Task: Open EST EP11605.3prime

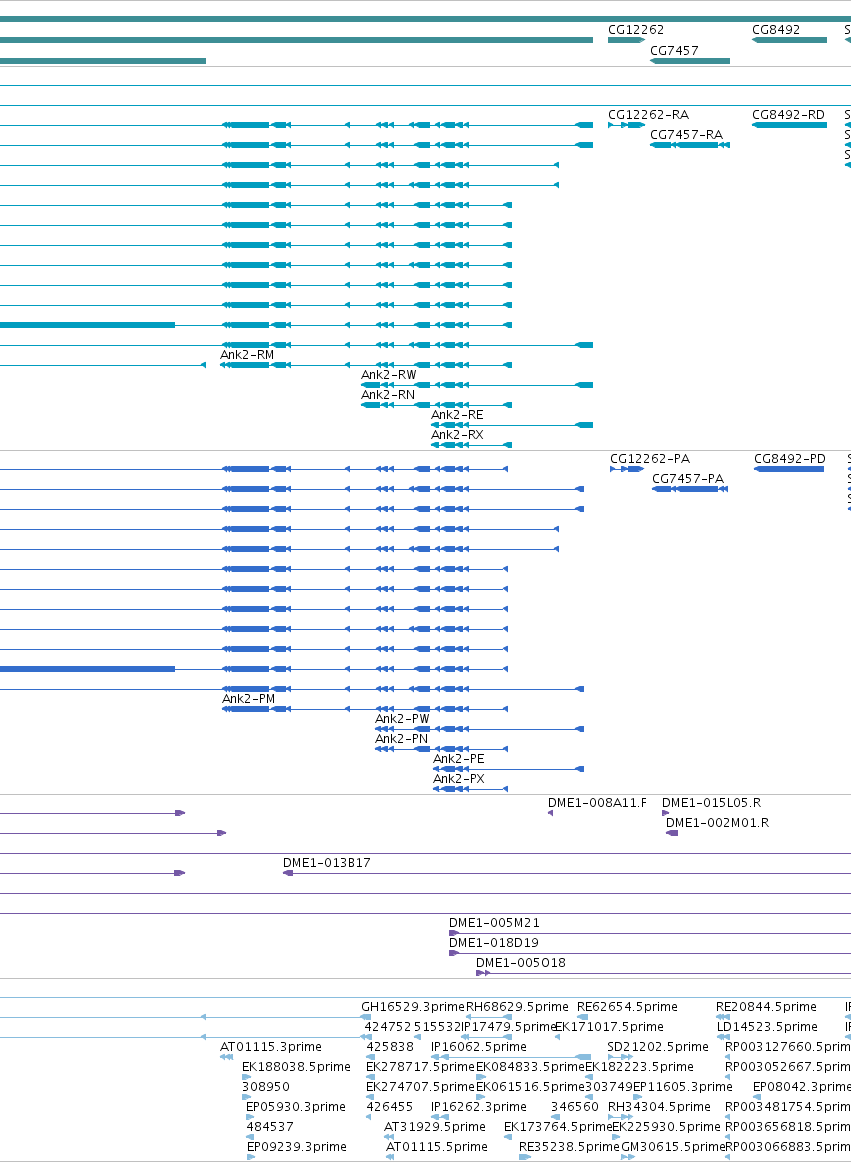Action: [683, 1087]
